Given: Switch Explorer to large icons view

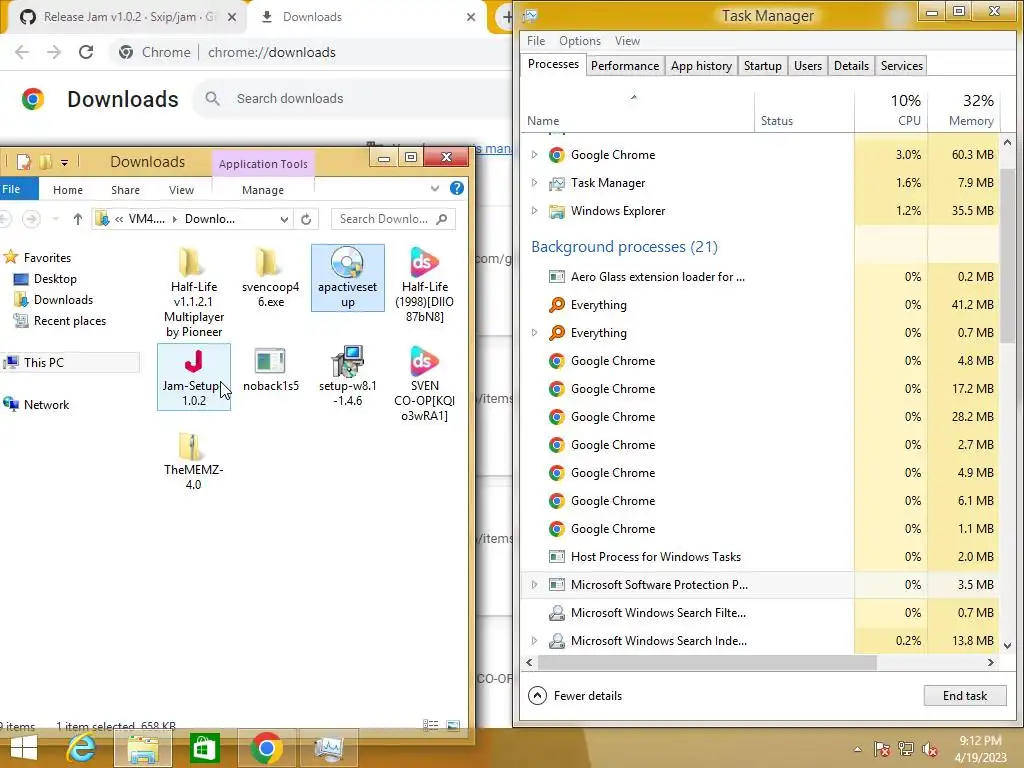Looking at the screenshot, I should pyautogui.click(x=453, y=725).
